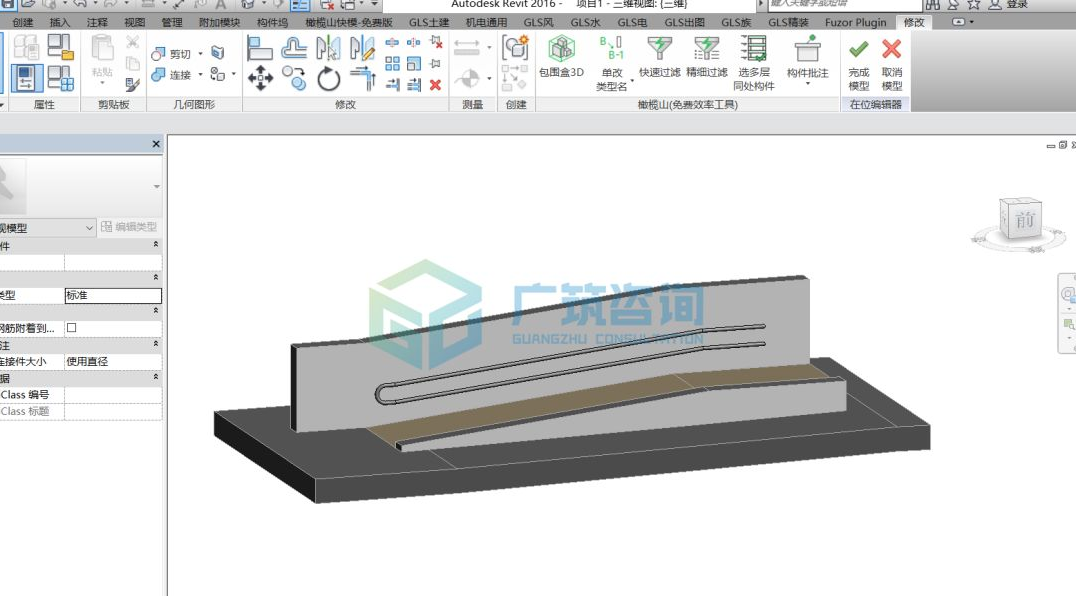This screenshot has width=1076, height=596.
Task: Click the 单改类型名 tool
Action: 611,64
